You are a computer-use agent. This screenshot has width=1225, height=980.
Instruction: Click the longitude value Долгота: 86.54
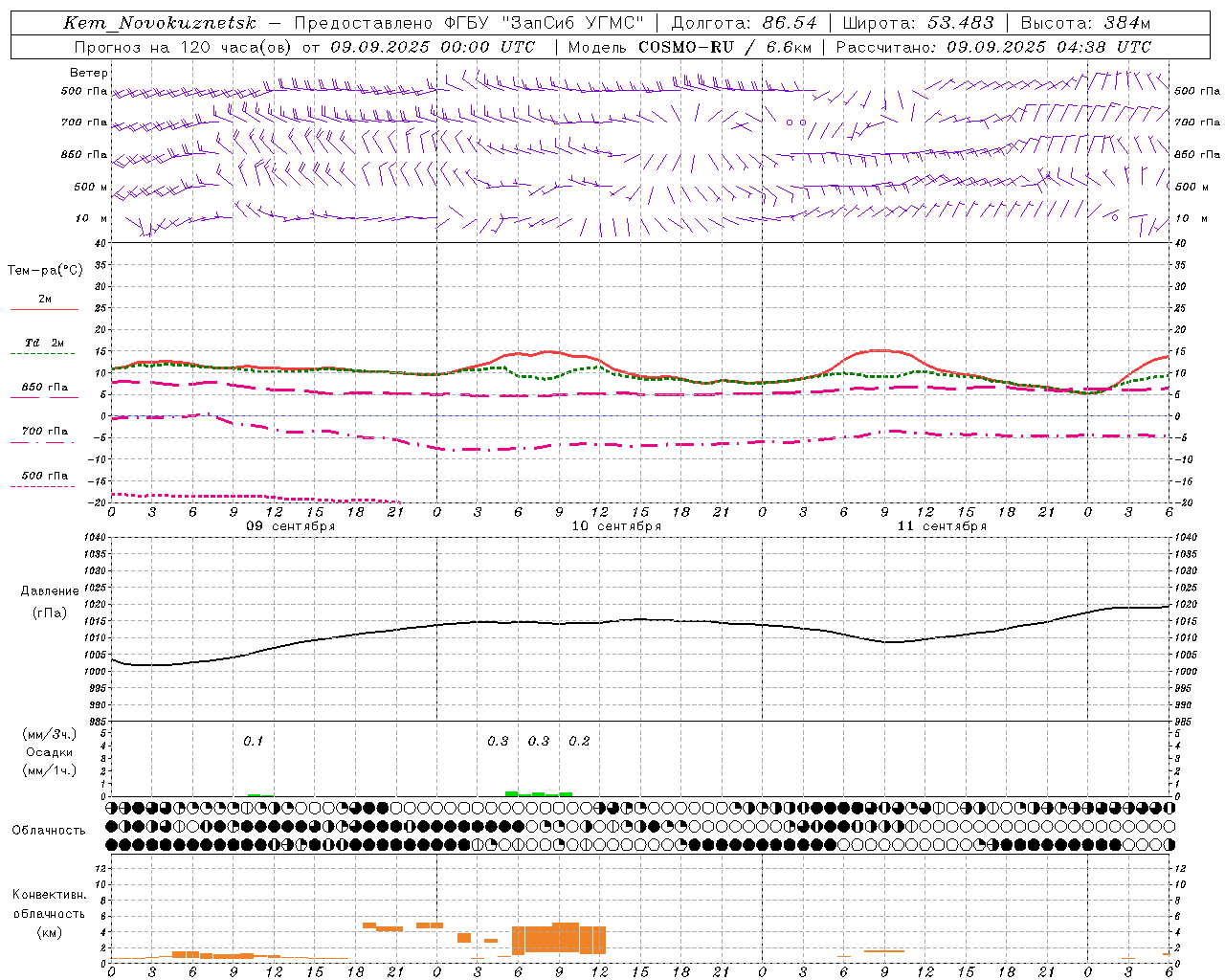tap(745, 23)
